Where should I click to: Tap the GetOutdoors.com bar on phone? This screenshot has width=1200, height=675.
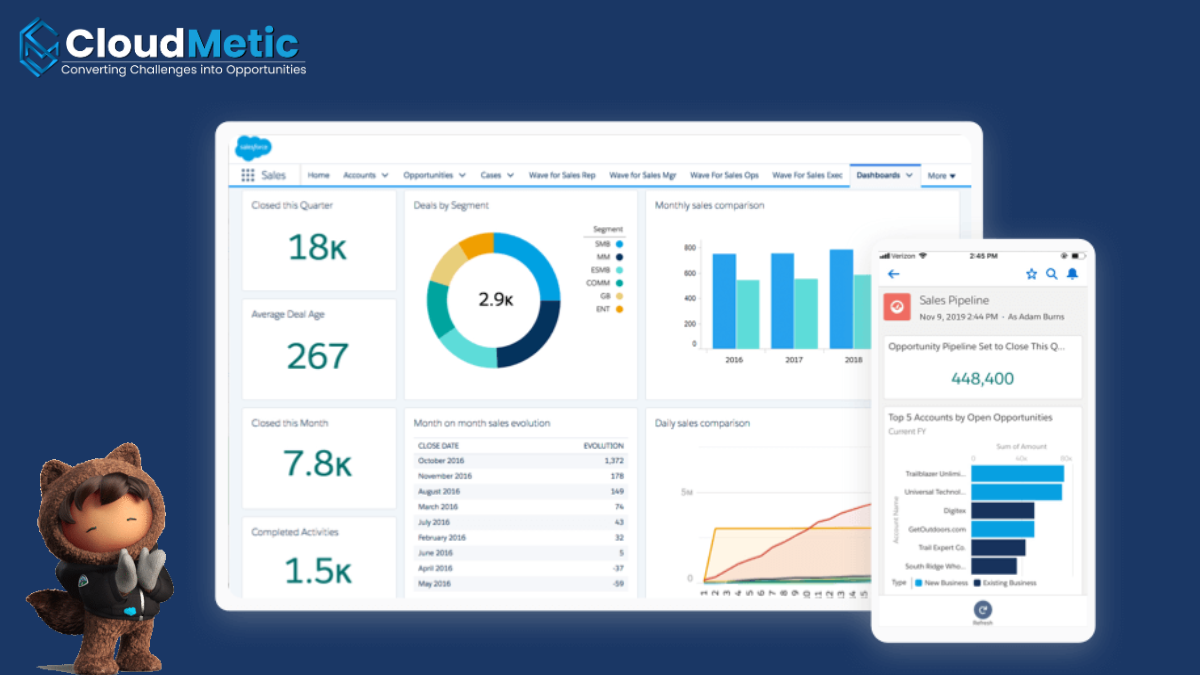[1002, 529]
